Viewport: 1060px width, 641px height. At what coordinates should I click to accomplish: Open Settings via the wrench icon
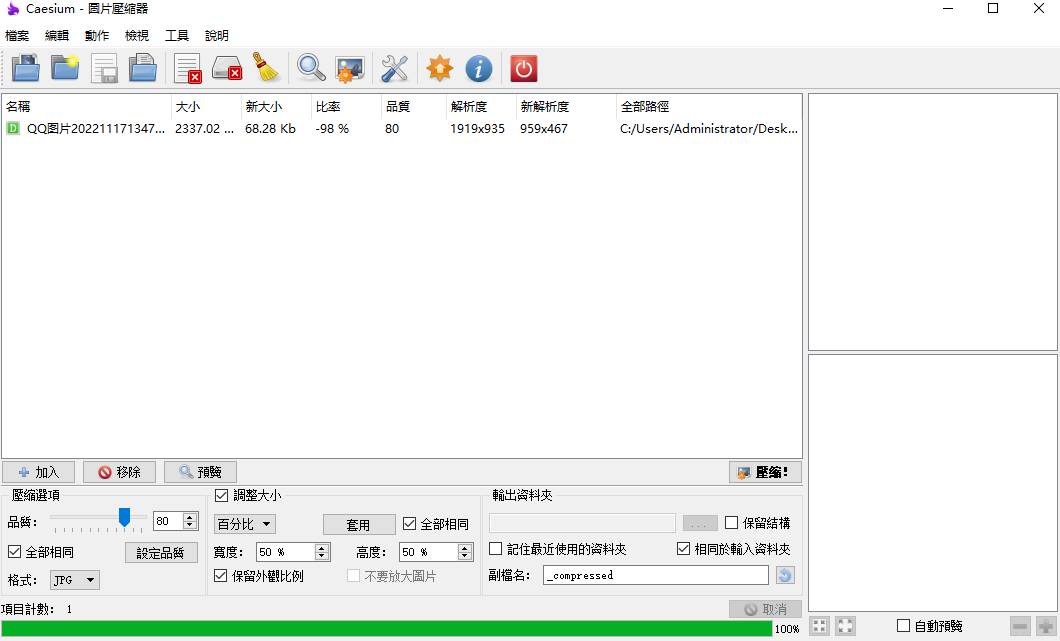click(x=394, y=68)
